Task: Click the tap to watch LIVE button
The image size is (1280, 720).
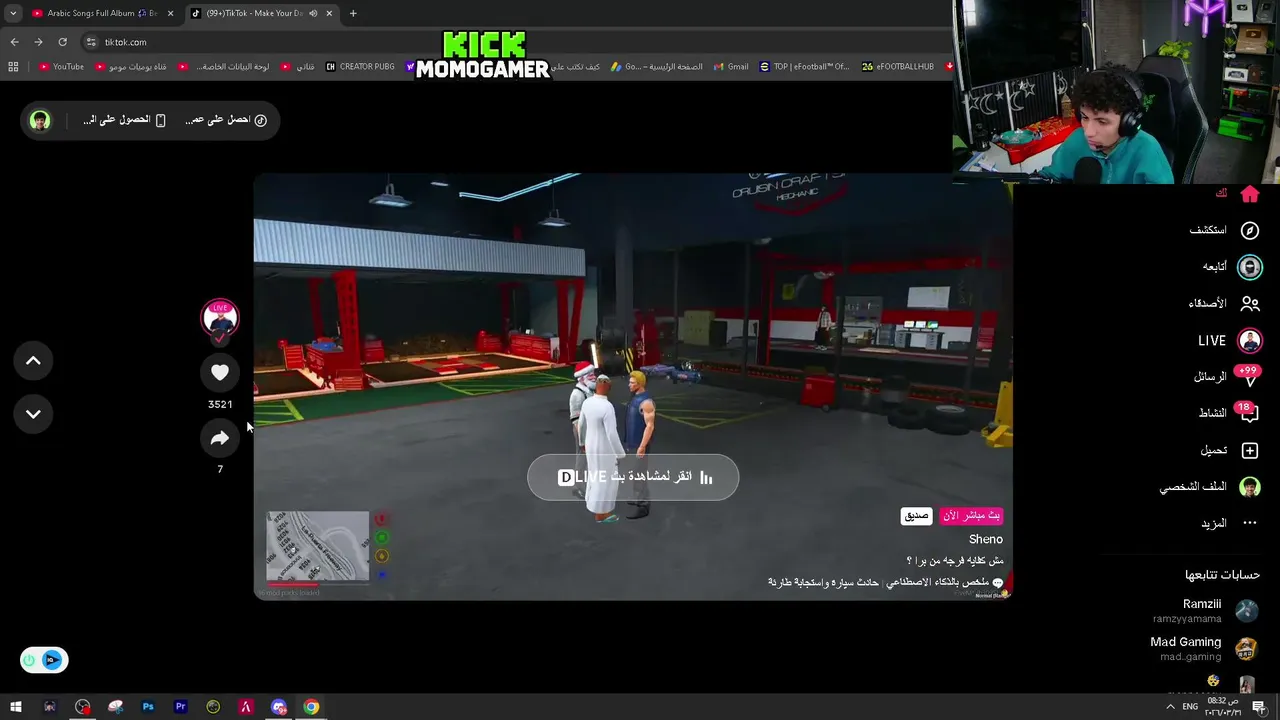Action: pyautogui.click(x=633, y=477)
